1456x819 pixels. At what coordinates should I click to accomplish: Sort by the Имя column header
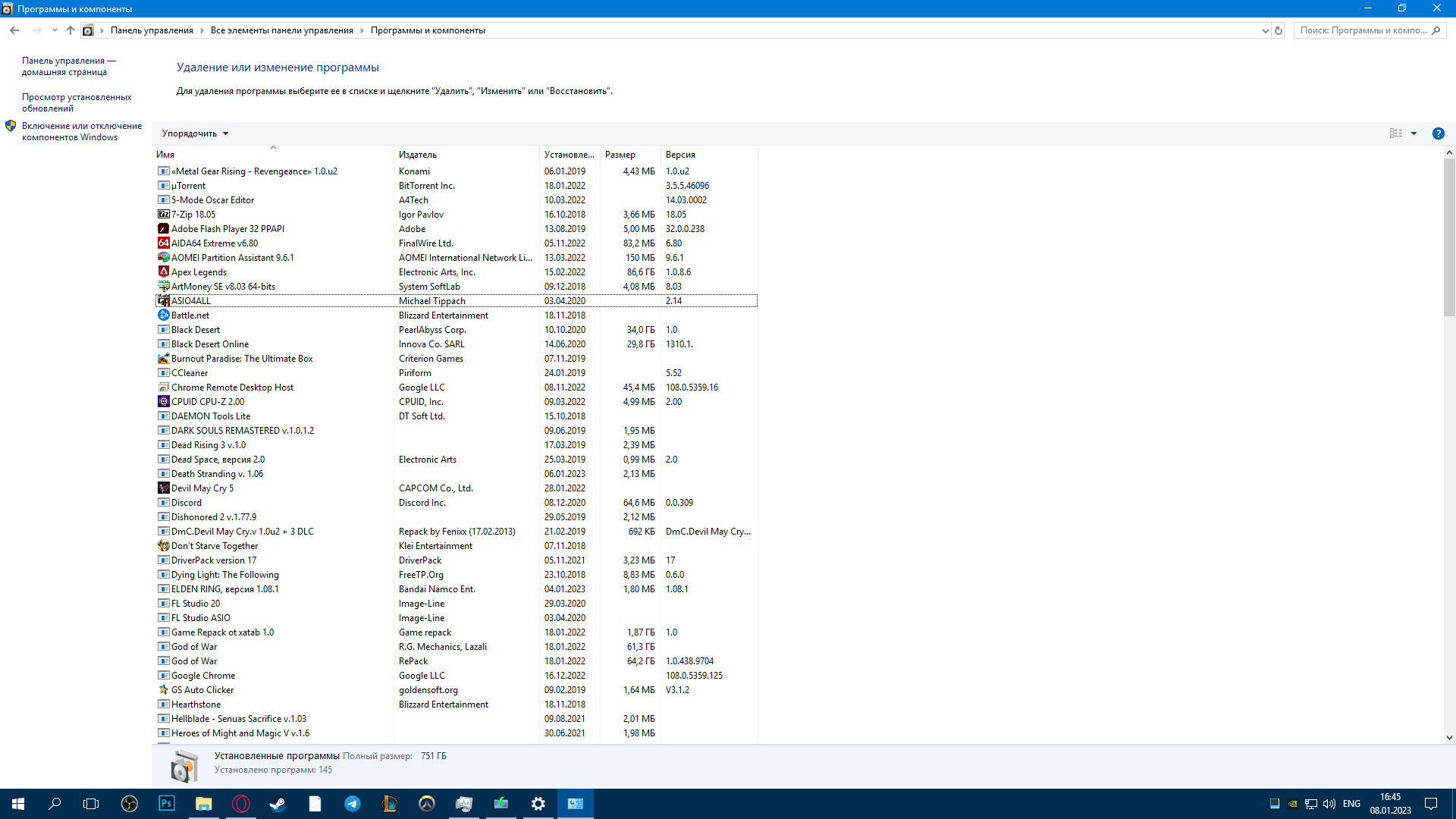pyautogui.click(x=273, y=155)
